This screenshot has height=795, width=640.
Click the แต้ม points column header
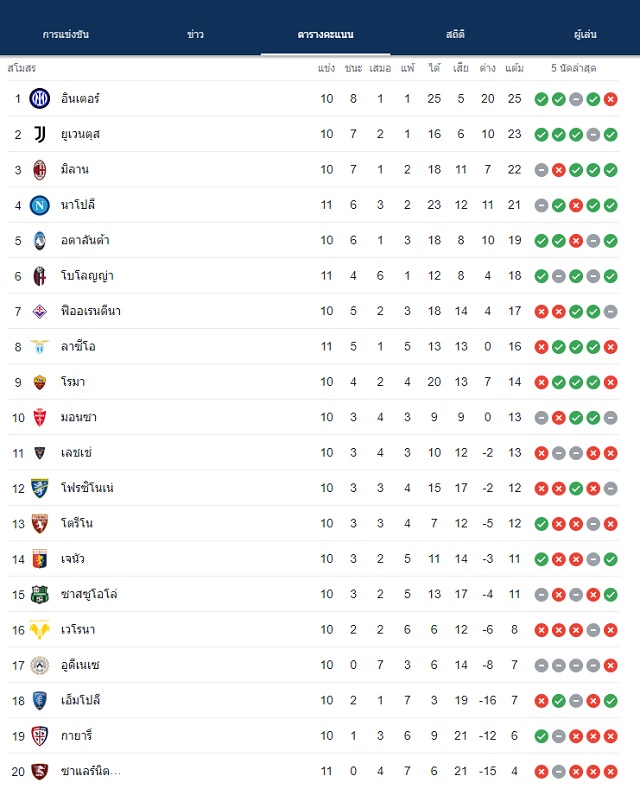(514, 68)
